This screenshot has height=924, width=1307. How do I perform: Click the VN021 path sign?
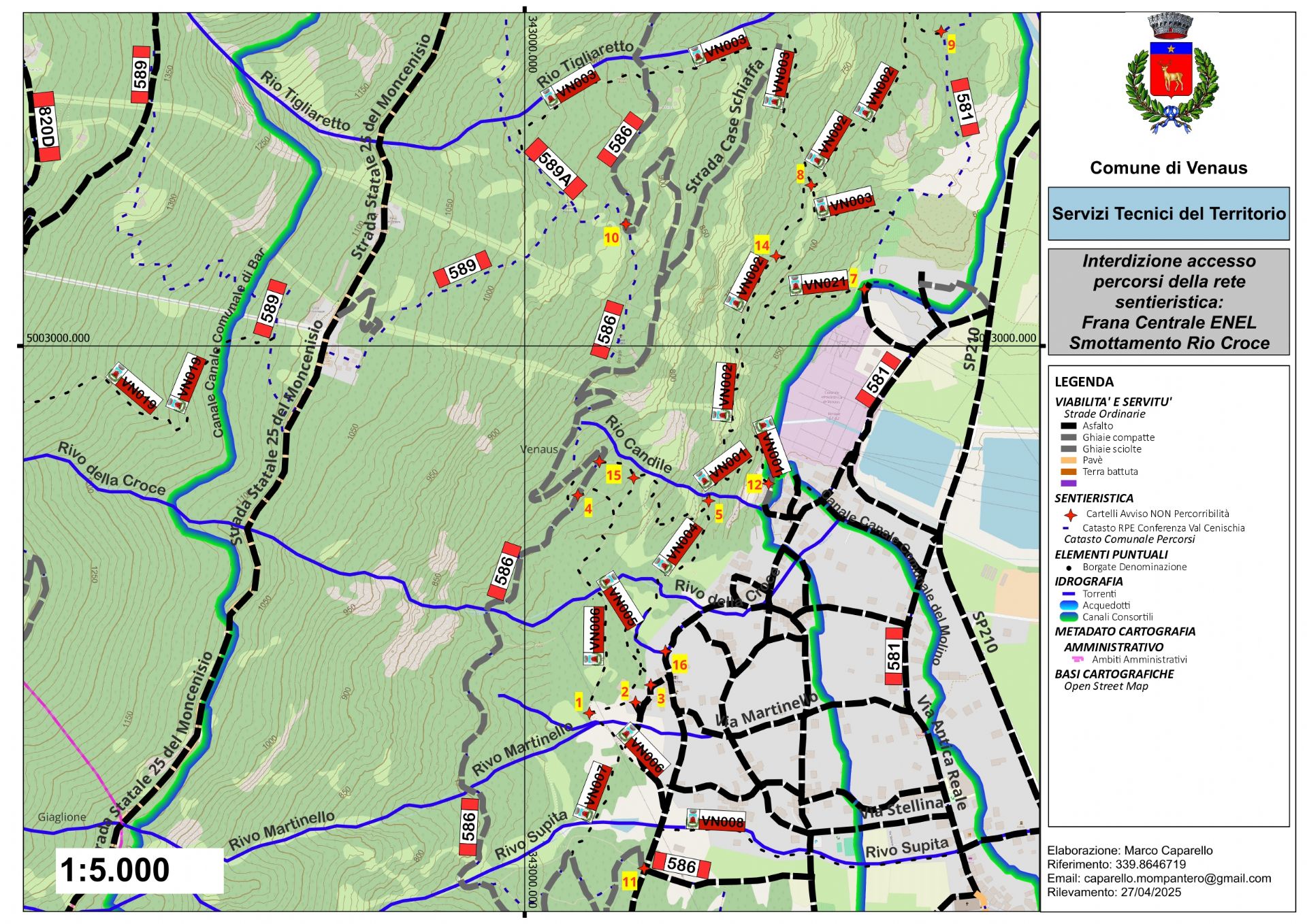pos(819,283)
